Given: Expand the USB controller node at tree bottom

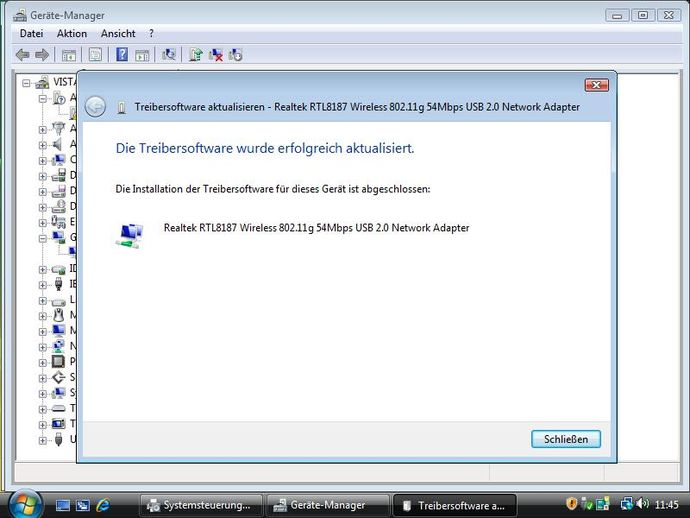Looking at the screenshot, I should 43,440.
